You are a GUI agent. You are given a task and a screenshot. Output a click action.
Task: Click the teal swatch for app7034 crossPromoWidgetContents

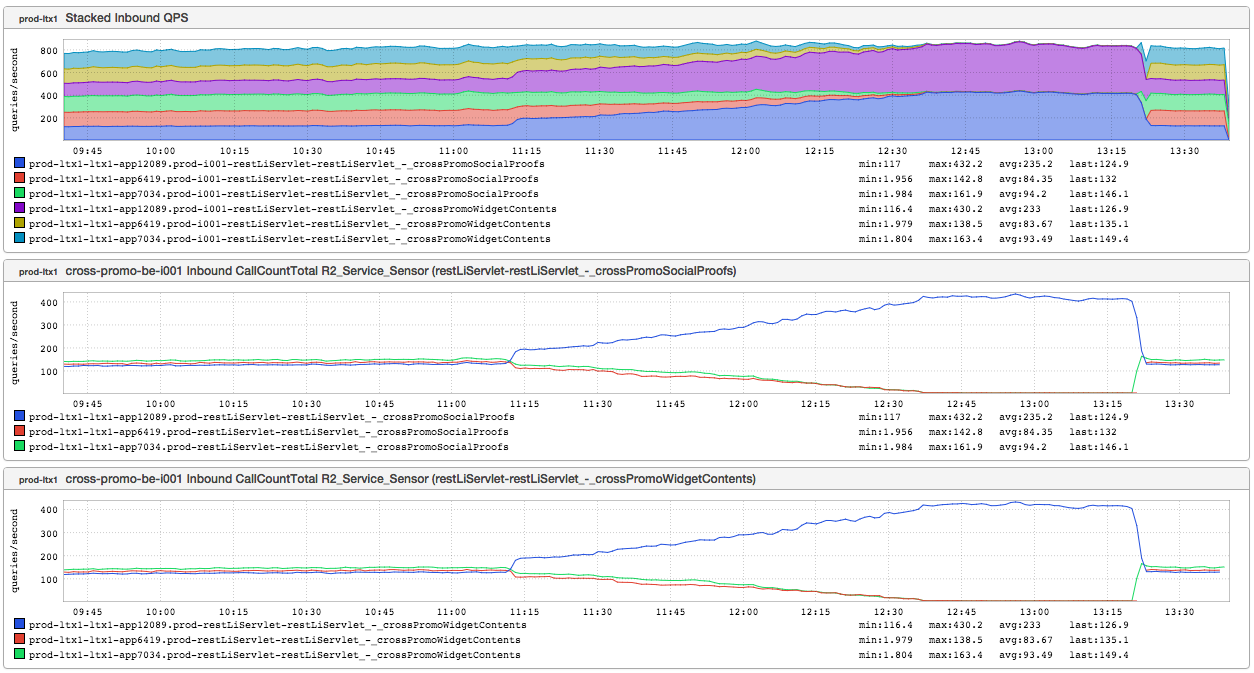tap(20, 239)
